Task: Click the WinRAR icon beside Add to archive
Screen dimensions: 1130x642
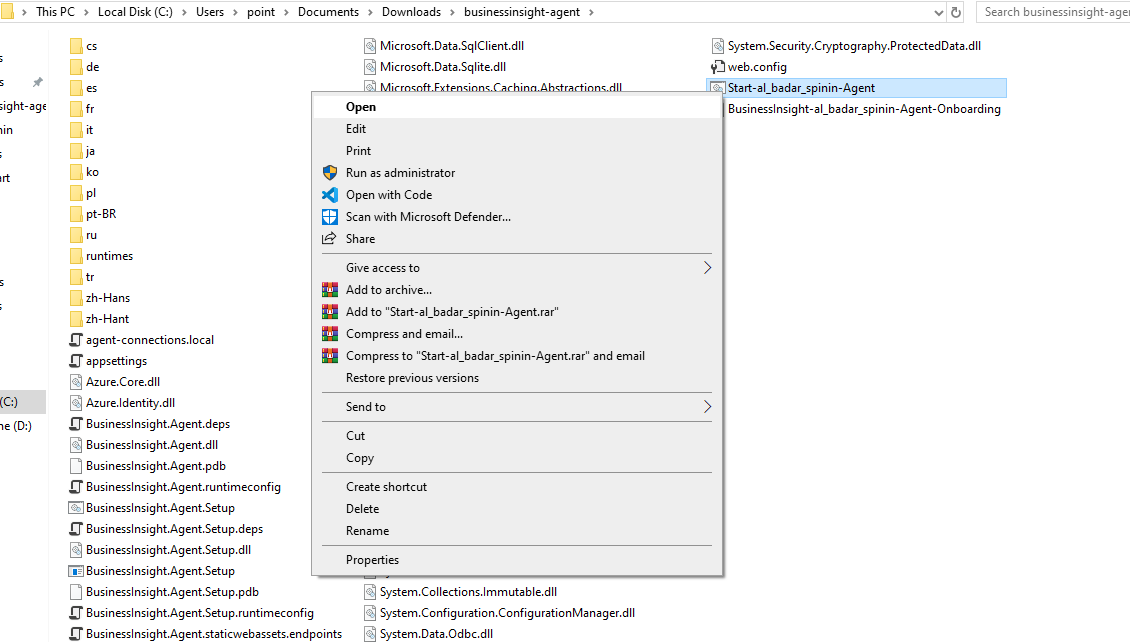Action: point(329,290)
